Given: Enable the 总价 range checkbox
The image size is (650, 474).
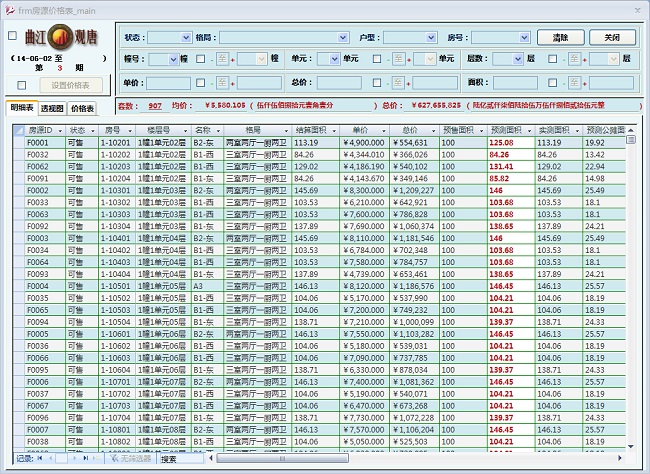Looking at the screenshot, I should (x=377, y=83).
